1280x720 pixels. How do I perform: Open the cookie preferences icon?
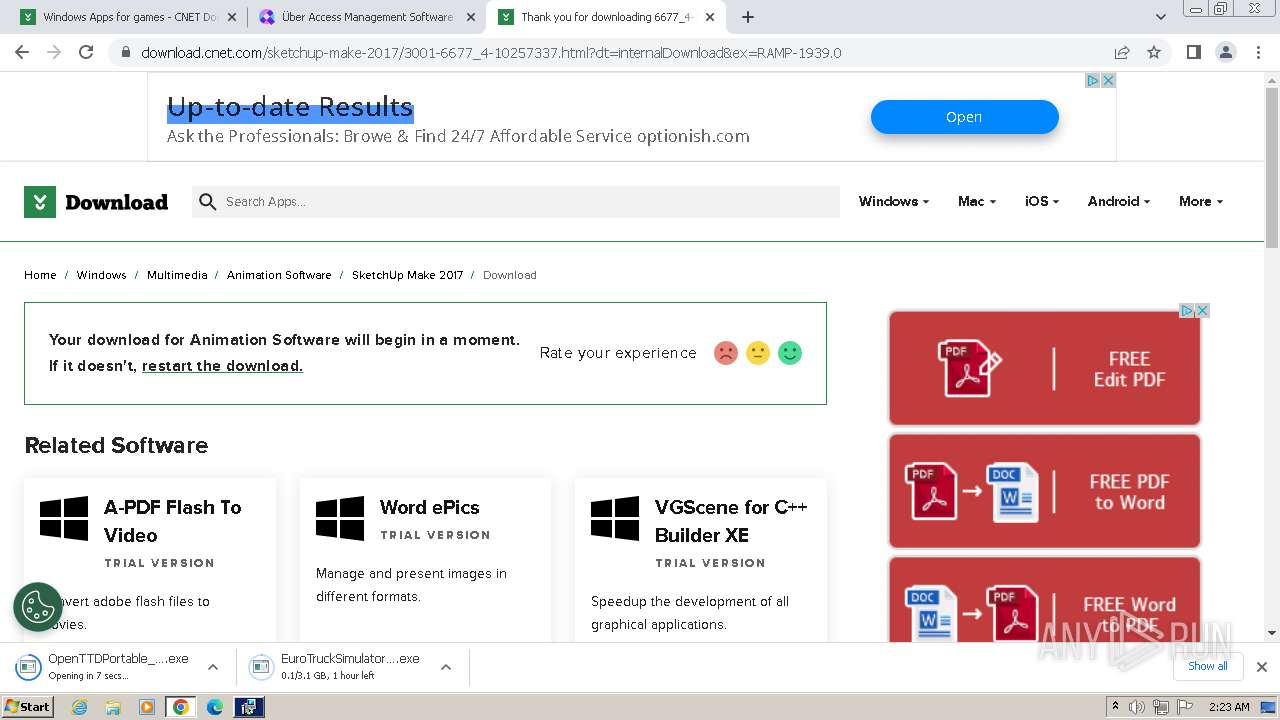click(38, 607)
